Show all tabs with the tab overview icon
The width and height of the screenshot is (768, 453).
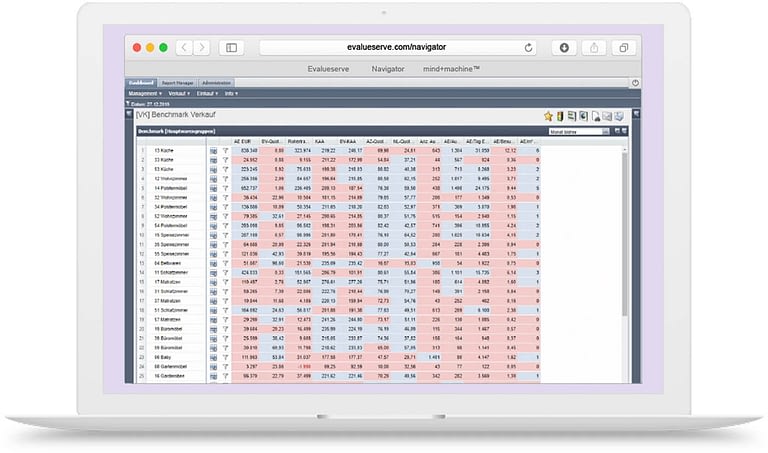(624, 48)
